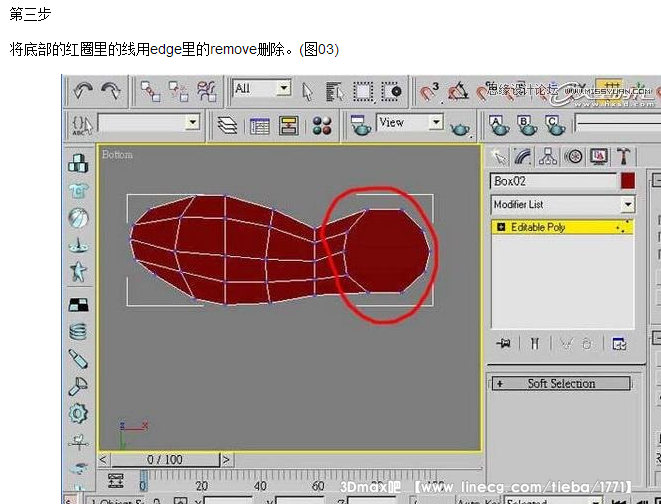Open the Select by Name list icon
This screenshot has height=504, width=661.
pos(335,91)
